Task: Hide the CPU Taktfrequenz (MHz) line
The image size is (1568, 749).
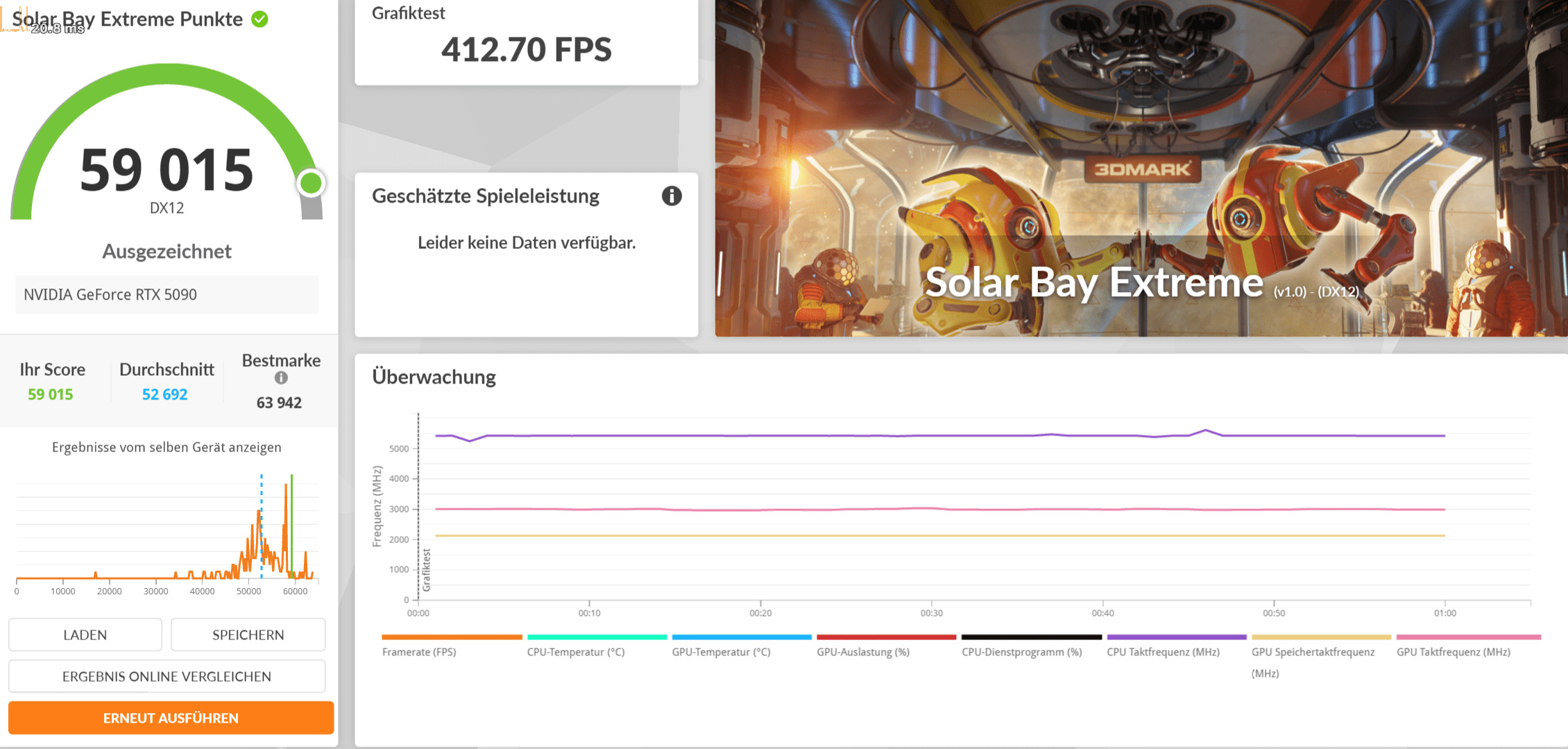Action: click(1163, 652)
